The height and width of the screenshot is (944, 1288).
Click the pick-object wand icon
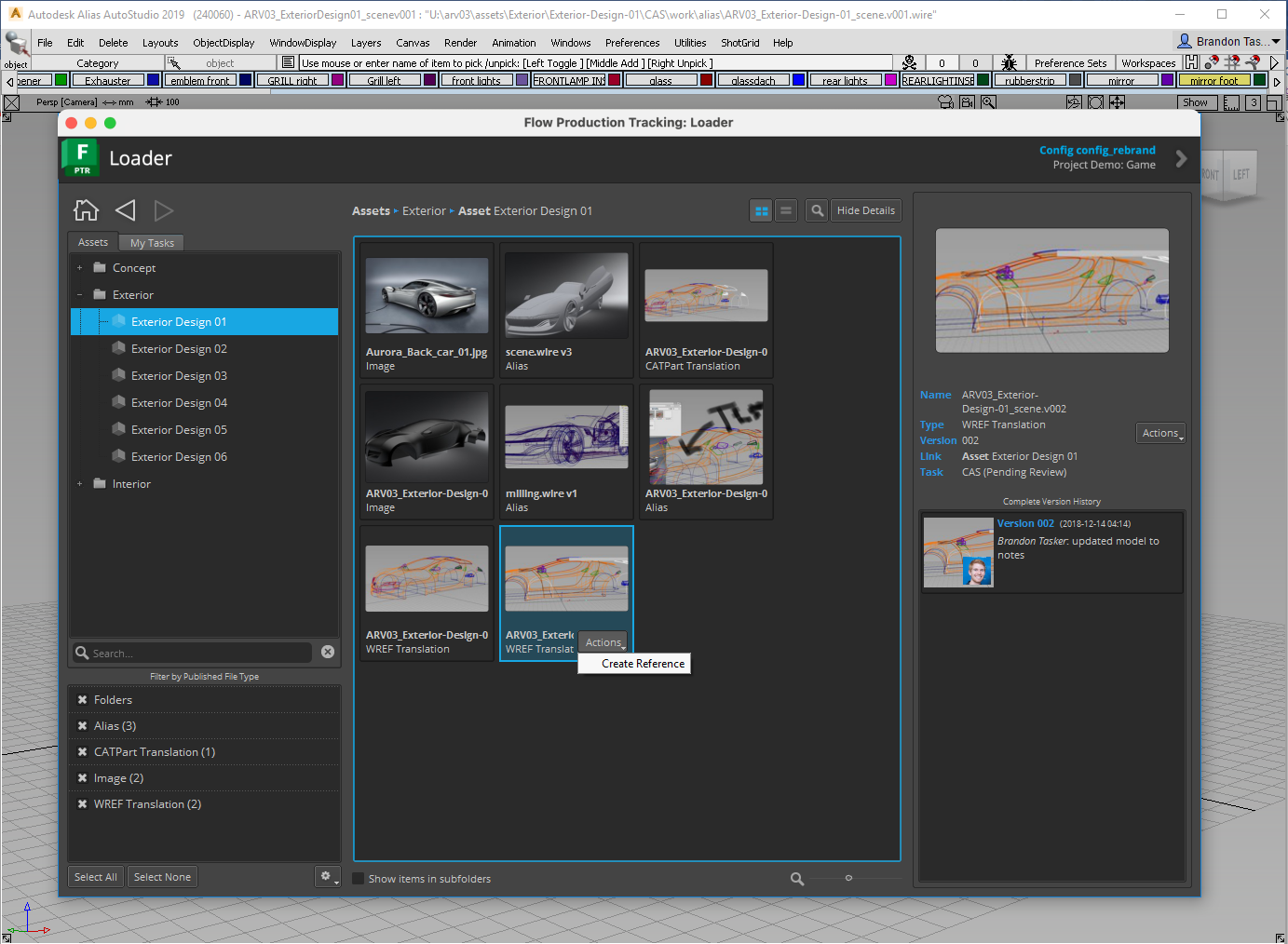(x=174, y=63)
